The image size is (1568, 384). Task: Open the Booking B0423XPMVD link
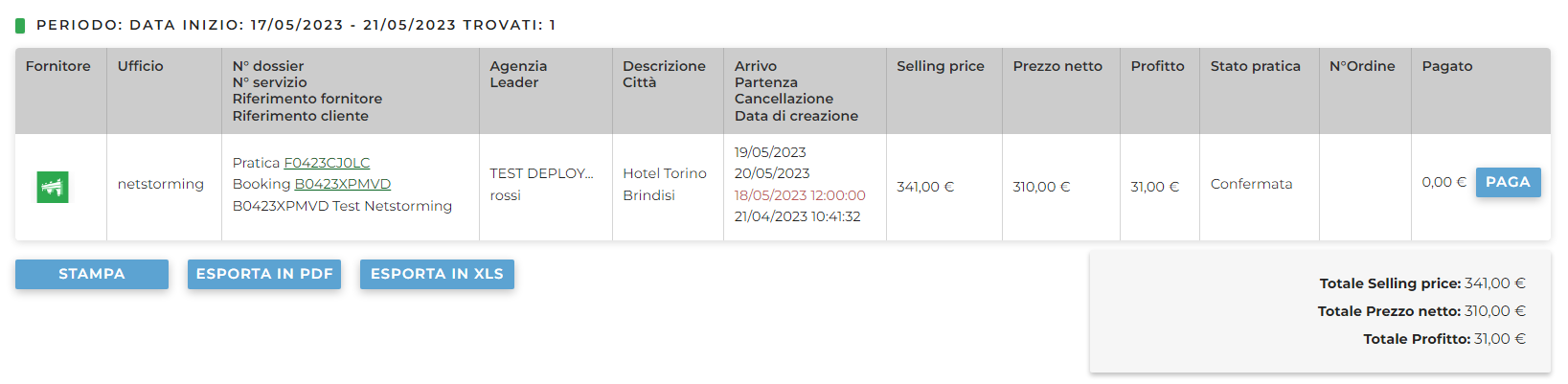(342, 184)
